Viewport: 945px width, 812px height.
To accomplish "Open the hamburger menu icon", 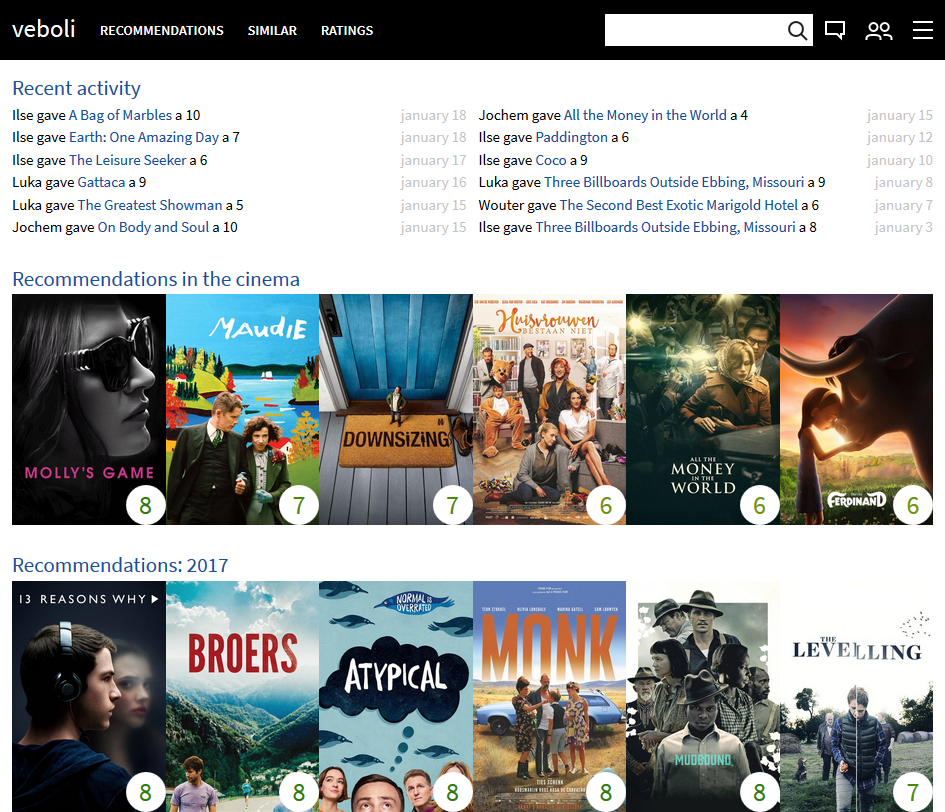I will coord(923,30).
